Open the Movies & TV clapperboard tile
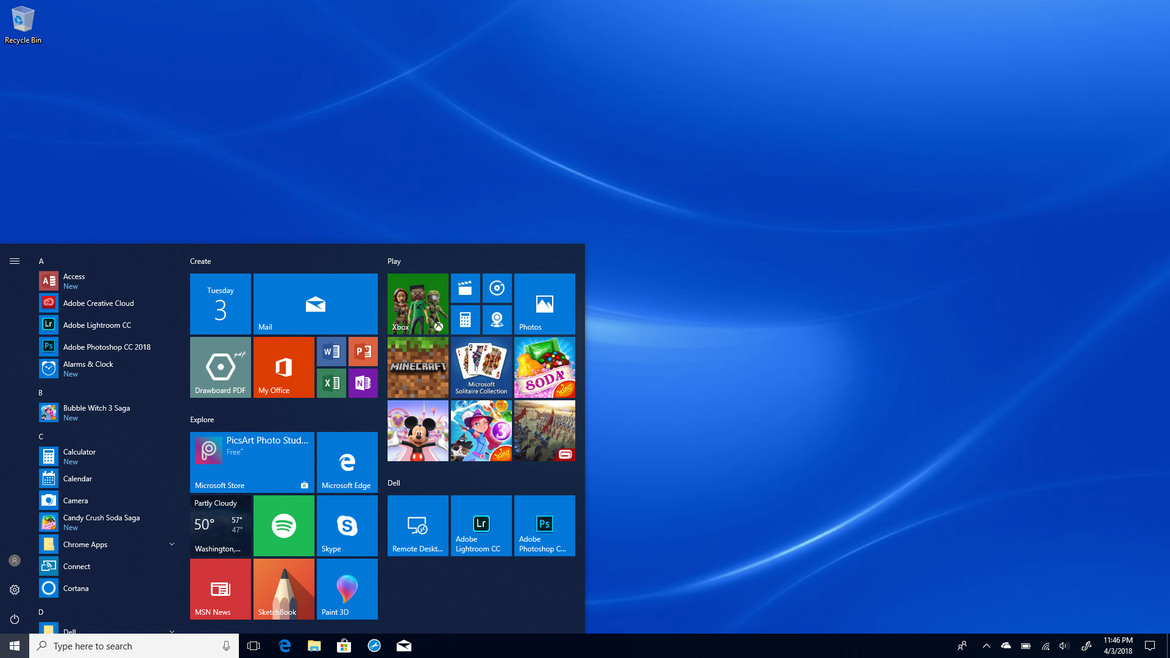 (x=465, y=288)
